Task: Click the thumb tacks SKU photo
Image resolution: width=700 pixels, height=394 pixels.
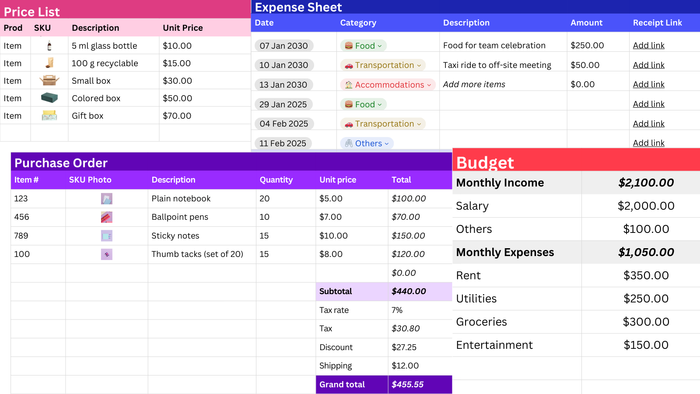Action: [x=106, y=254]
